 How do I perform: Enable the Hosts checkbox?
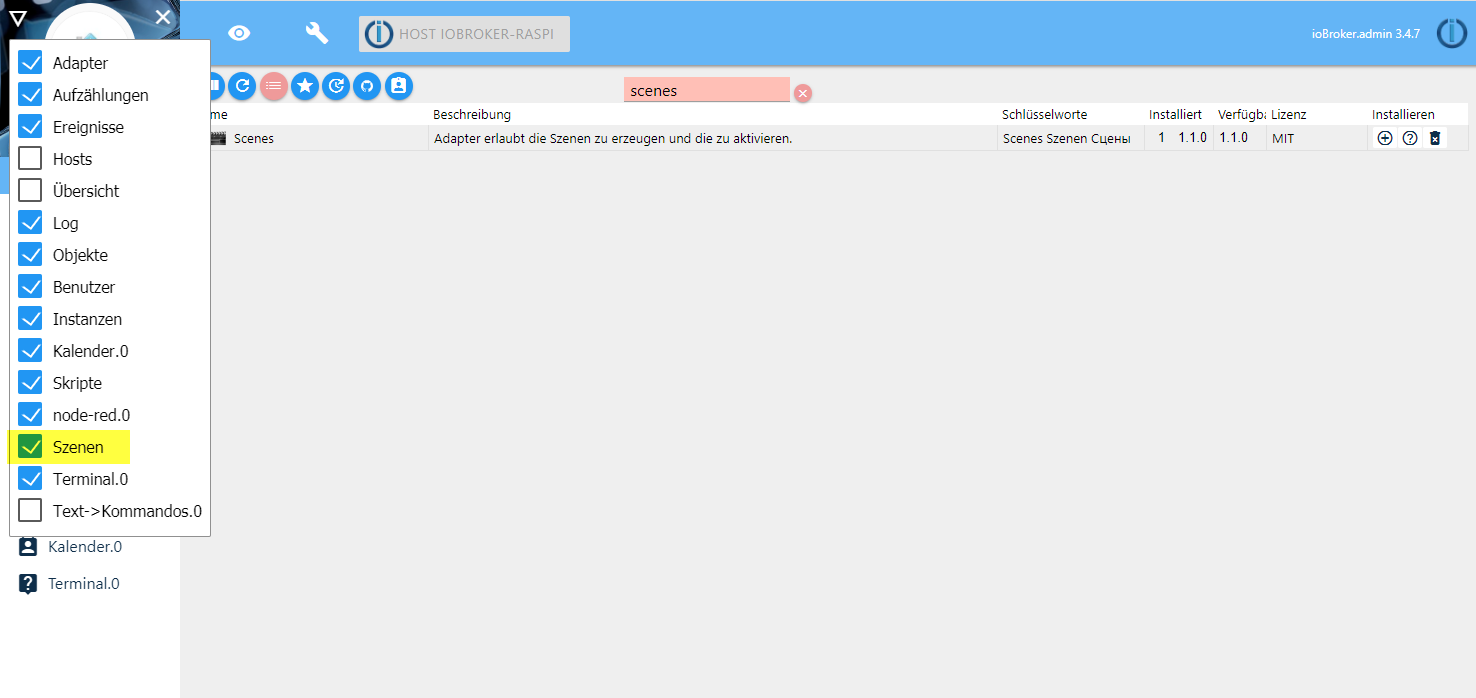[x=30, y=159]
